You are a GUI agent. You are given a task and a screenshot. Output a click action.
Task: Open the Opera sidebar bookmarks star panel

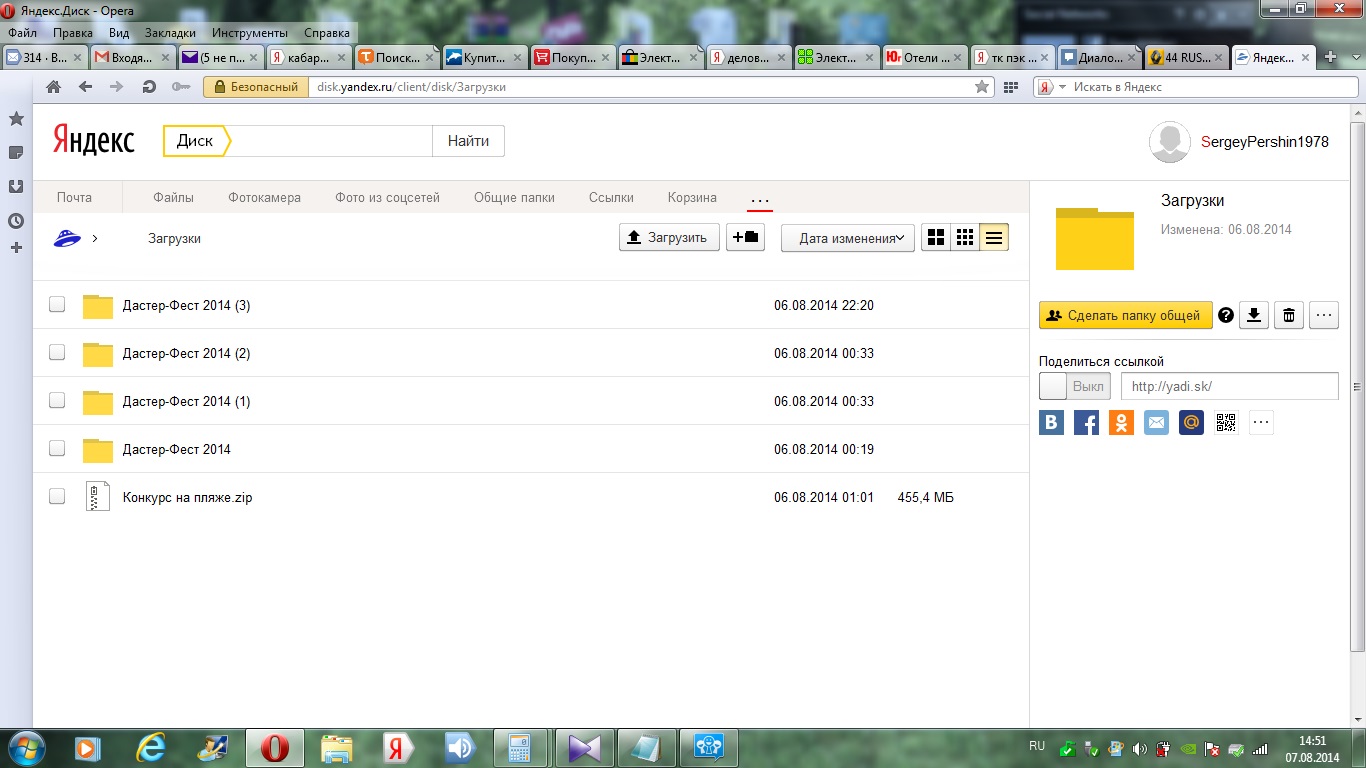pyautogui.click(x=16, y=119)
